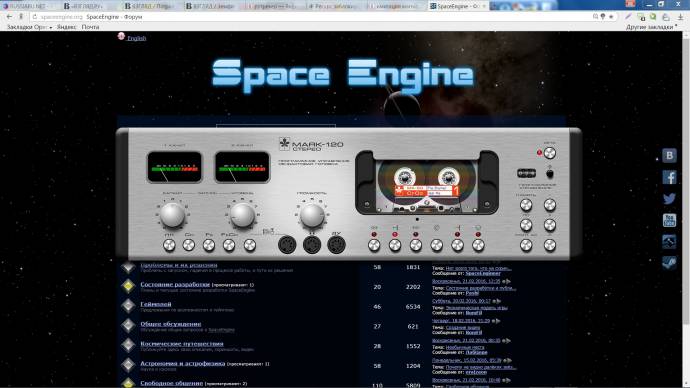Expand the Другие закладки folder
Viewport: 690px width, 388px height.
pyautogui.click(x=651, y=27)
